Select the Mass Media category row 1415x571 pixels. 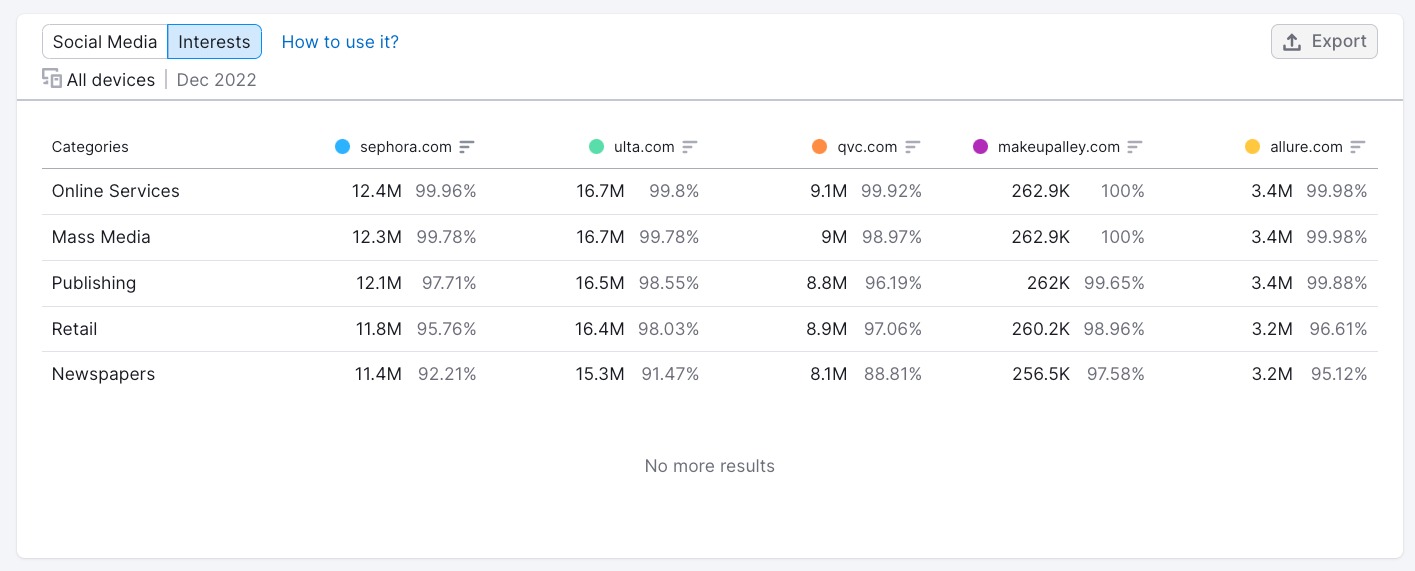(x=710, y=237)
